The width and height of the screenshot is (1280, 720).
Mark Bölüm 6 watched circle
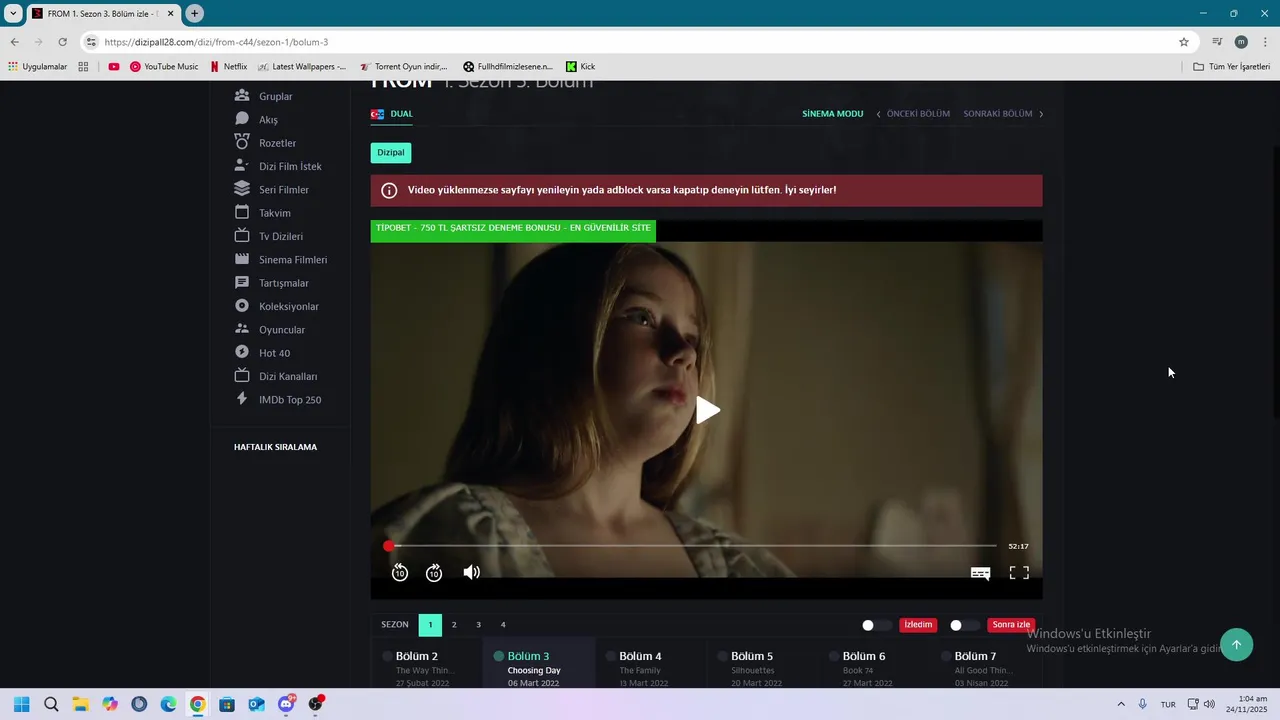[834, 656]
